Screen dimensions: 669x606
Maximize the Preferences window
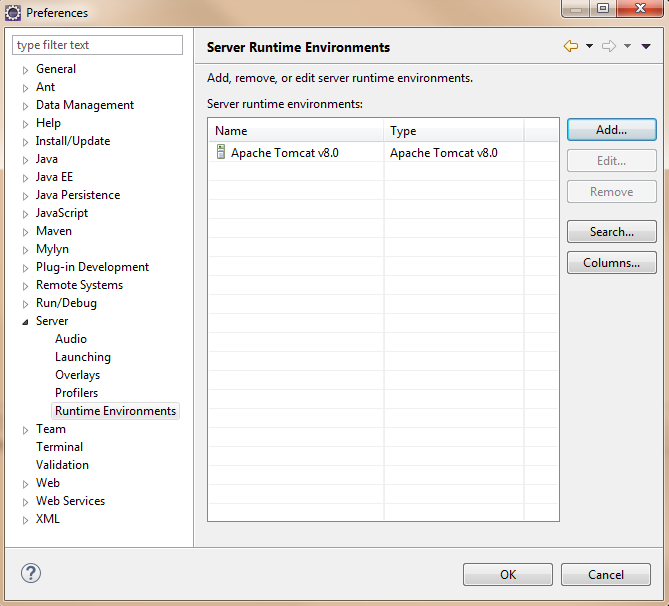click(603, 8)
